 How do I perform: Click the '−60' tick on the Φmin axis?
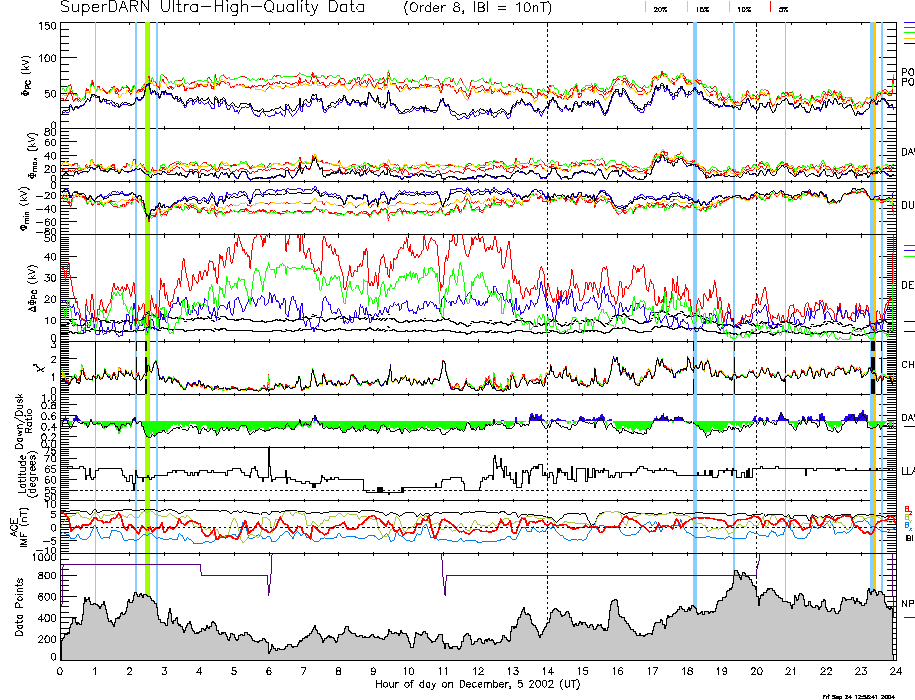(x=46, y=222)
